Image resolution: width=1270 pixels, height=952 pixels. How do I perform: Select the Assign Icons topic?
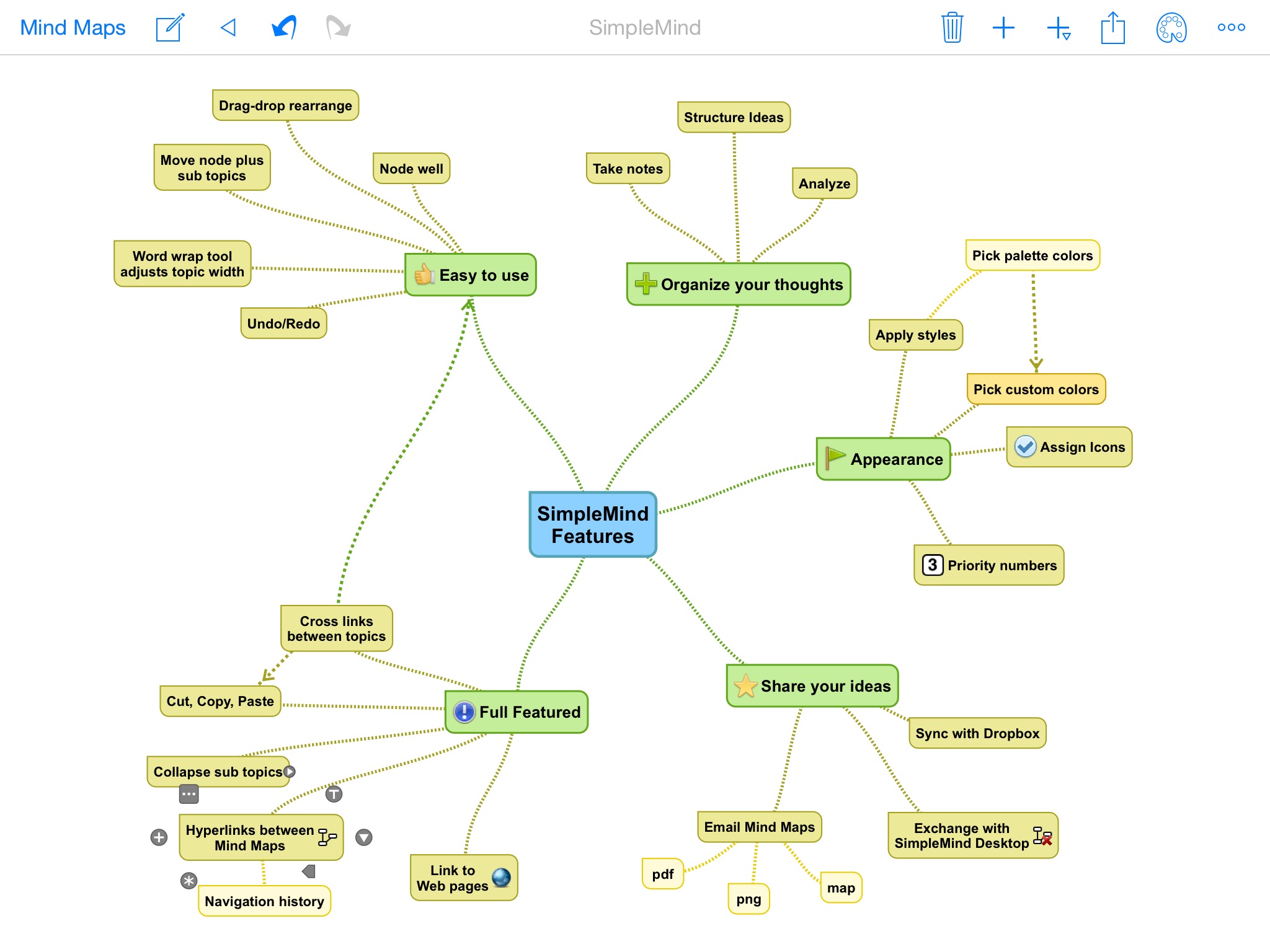(x=1069, y=447)
